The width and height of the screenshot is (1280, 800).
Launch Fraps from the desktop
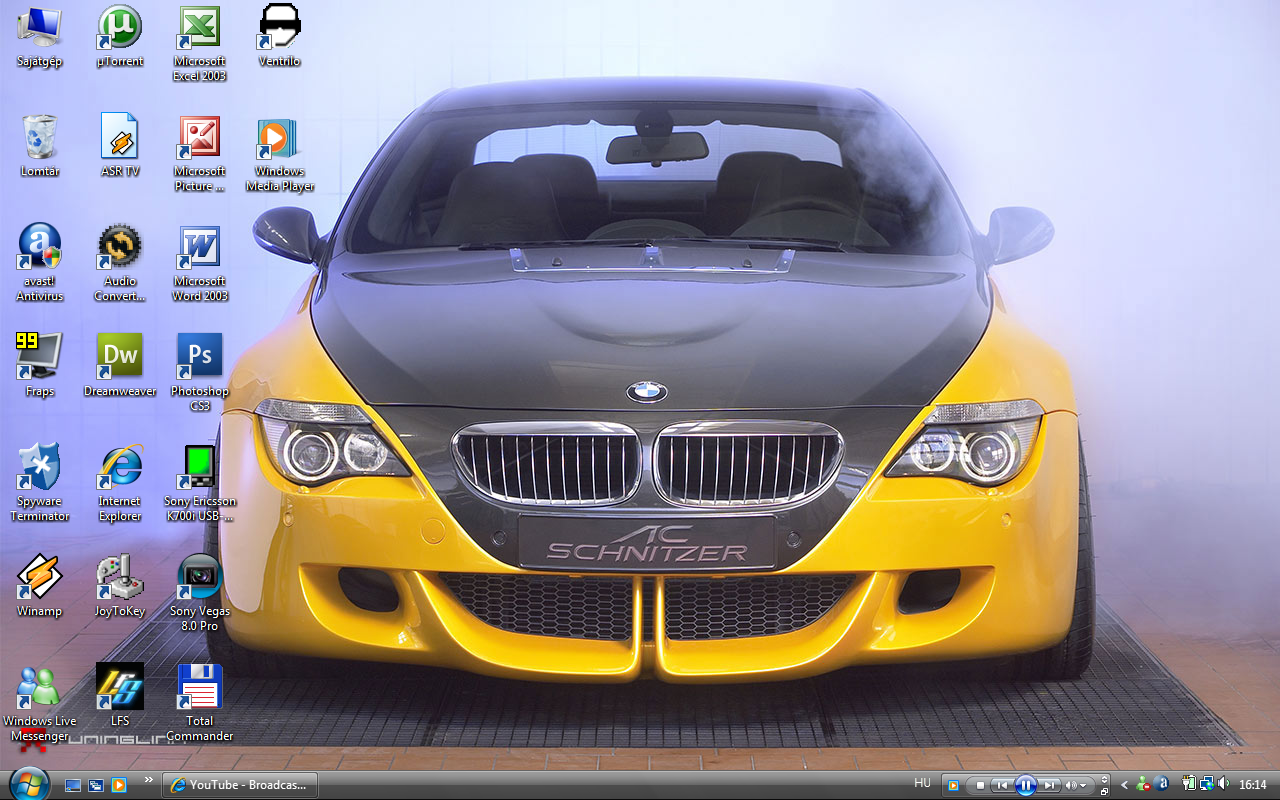(40, 367)
